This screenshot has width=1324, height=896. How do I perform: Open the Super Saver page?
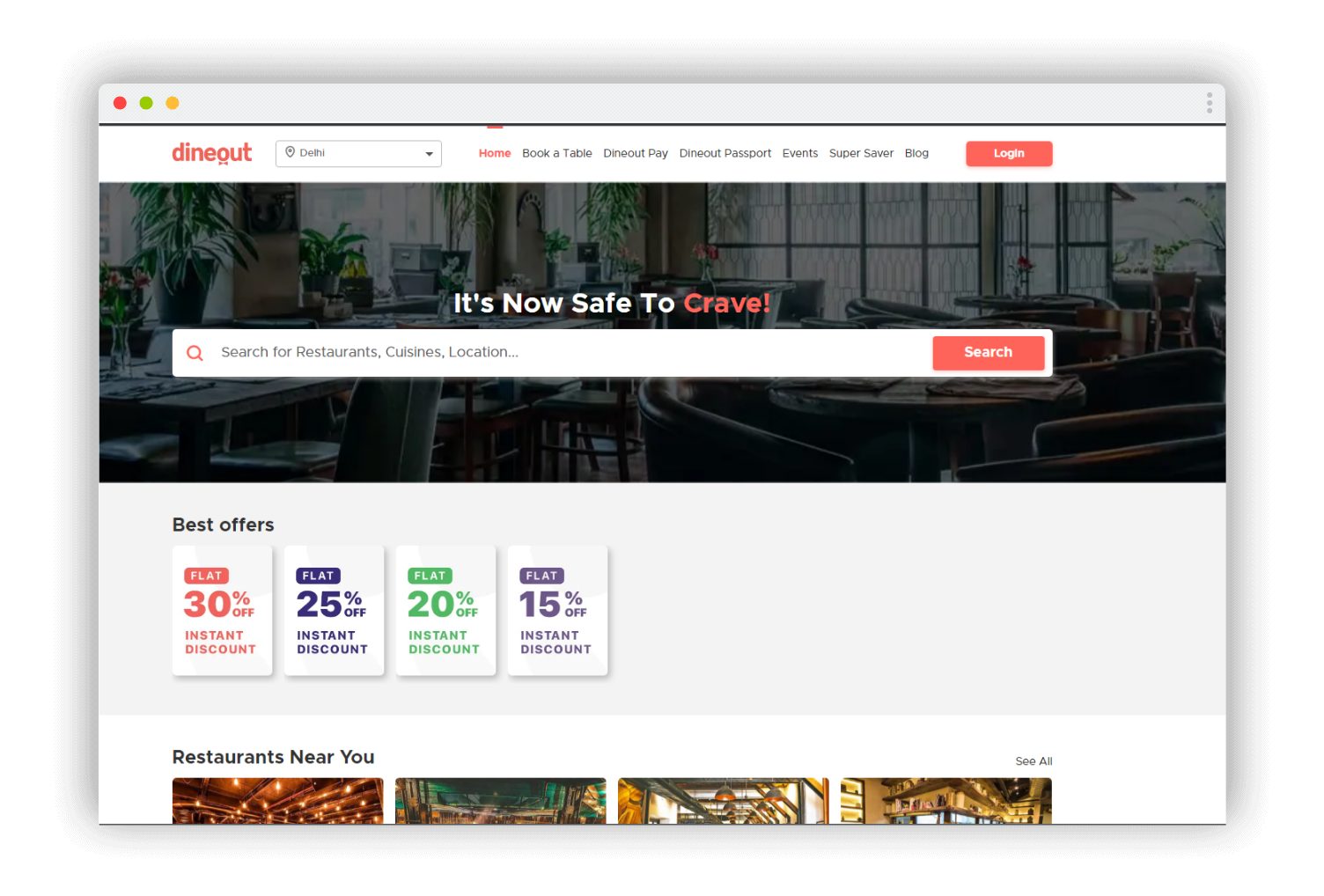tap(861, 153)
